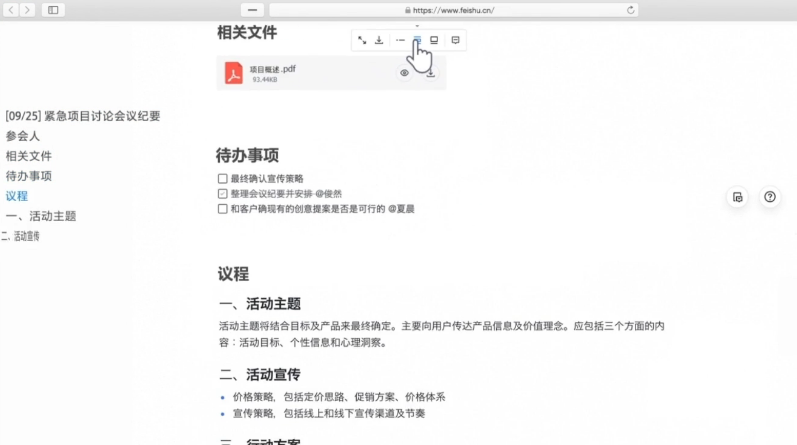Click the fullscreen expand icon in file toolbar
Viewport: 797px width, 445px height.
click(362, 40)
